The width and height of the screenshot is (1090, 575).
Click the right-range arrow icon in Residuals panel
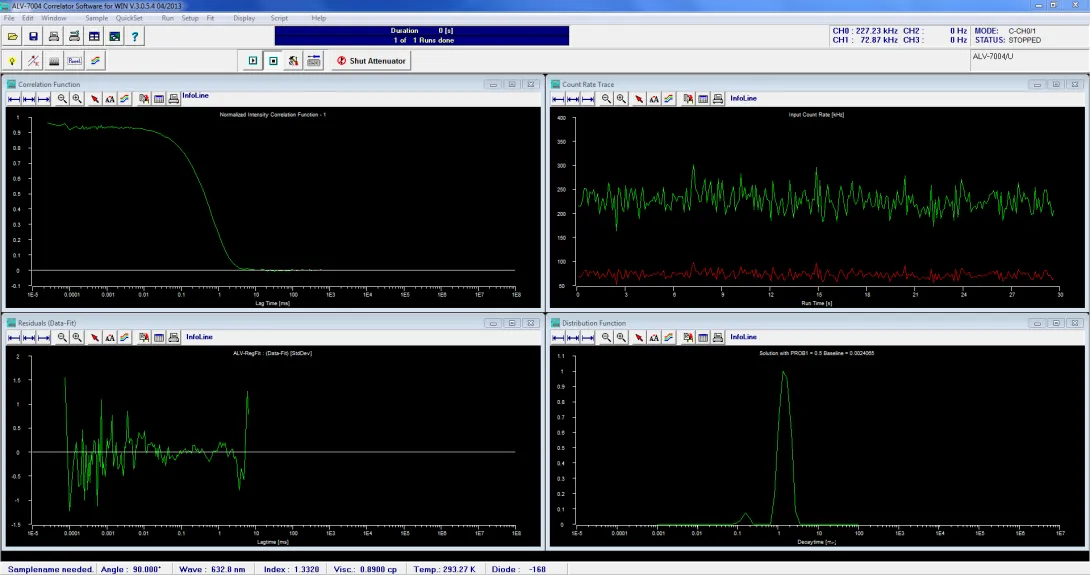click(44, 337)
